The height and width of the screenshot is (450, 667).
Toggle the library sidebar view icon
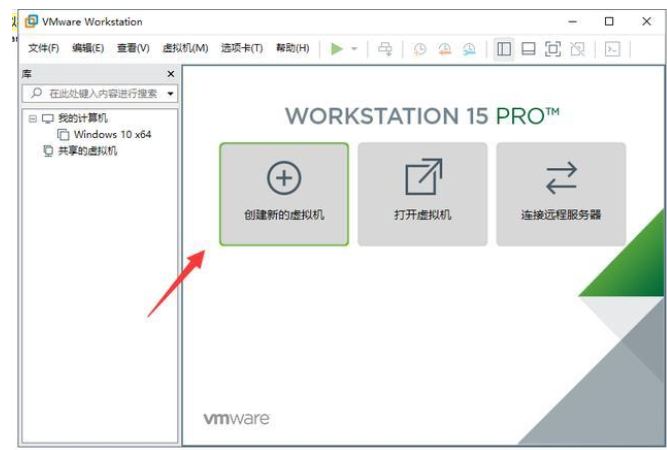coord(504,49)
